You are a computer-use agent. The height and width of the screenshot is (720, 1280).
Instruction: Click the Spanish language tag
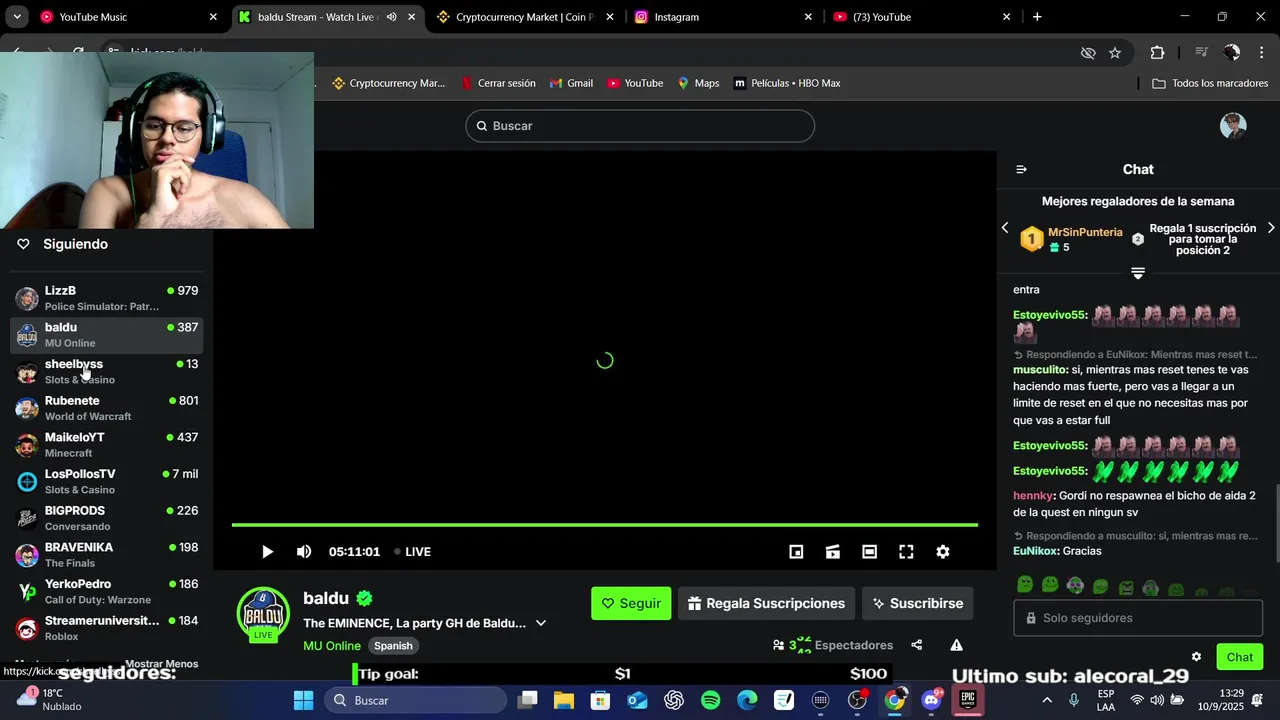click(394, 646)
